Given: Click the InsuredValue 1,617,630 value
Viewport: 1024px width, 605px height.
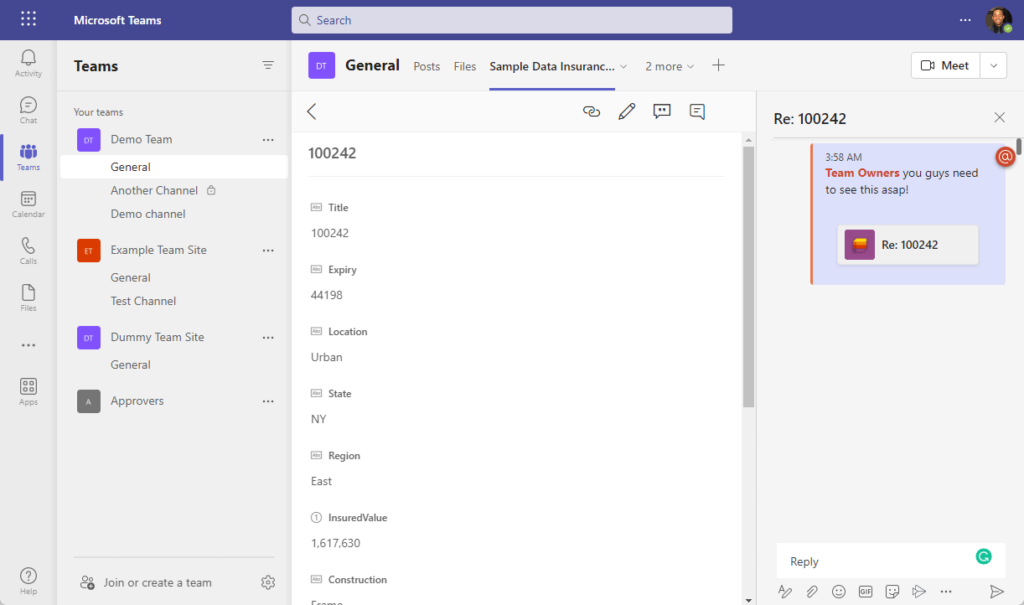Looking at the screenshot, I should point(335,544).
